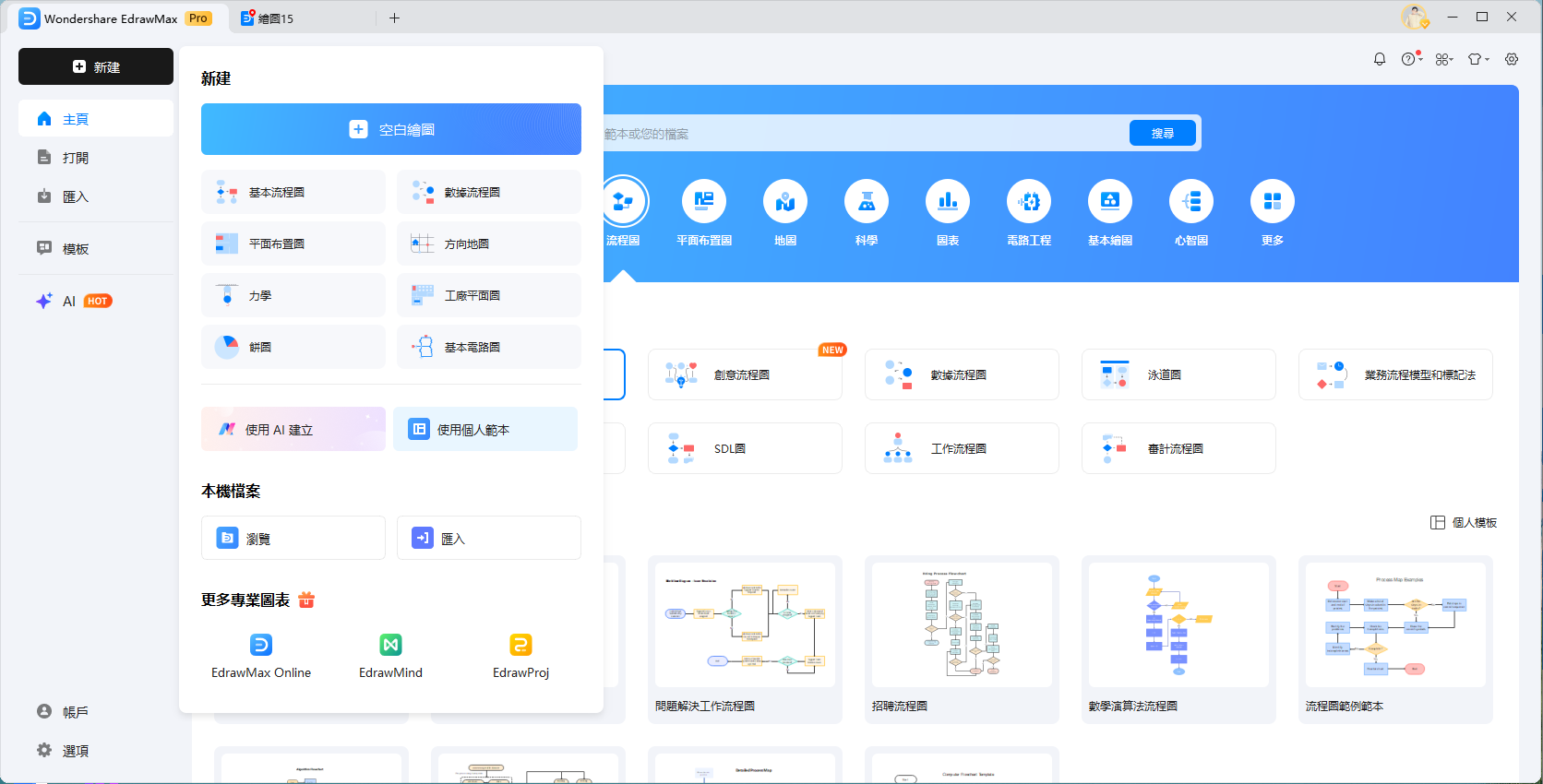The height and width of the screenshot is (784, 1543).
Task: Open the AI section in sidebar
Action: coord(96,301)
